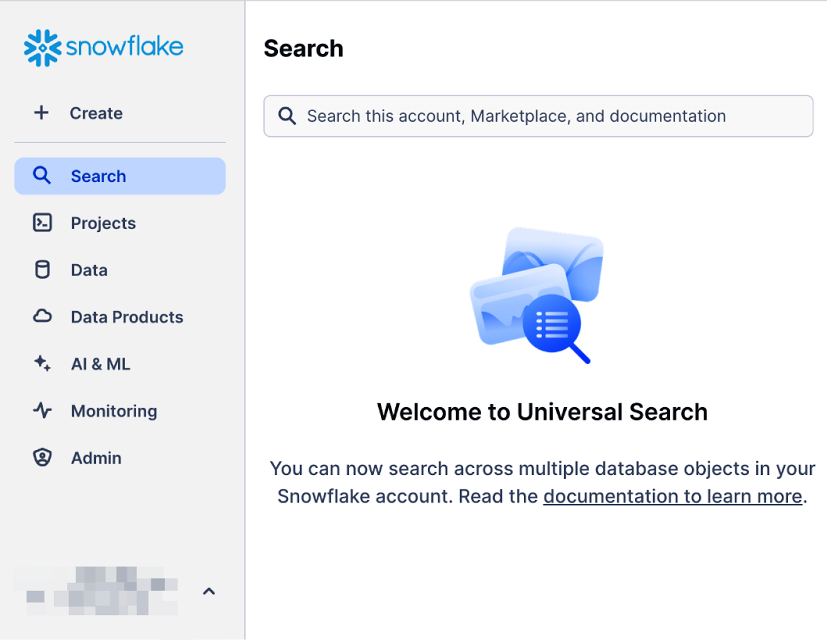Screen dimensions: 827x640
Task: Click the Admin shield icon
Action: pos(42,458)
